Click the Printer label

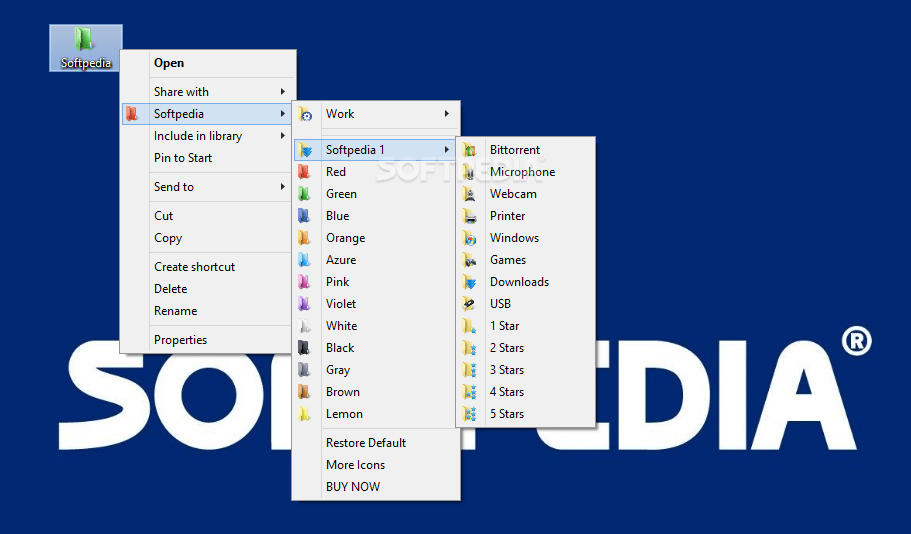(x=507, y=216)
